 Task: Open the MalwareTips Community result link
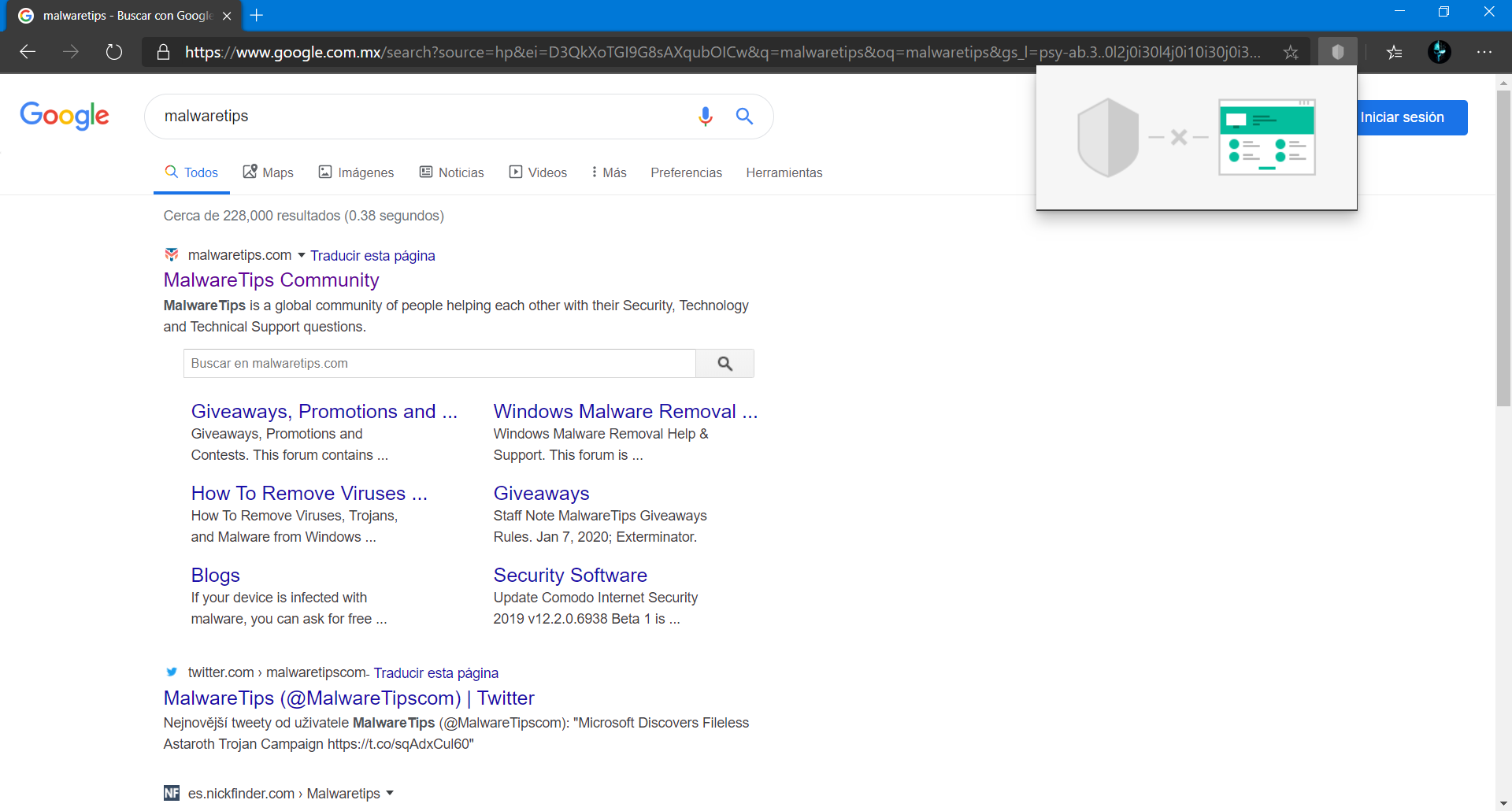271,280
